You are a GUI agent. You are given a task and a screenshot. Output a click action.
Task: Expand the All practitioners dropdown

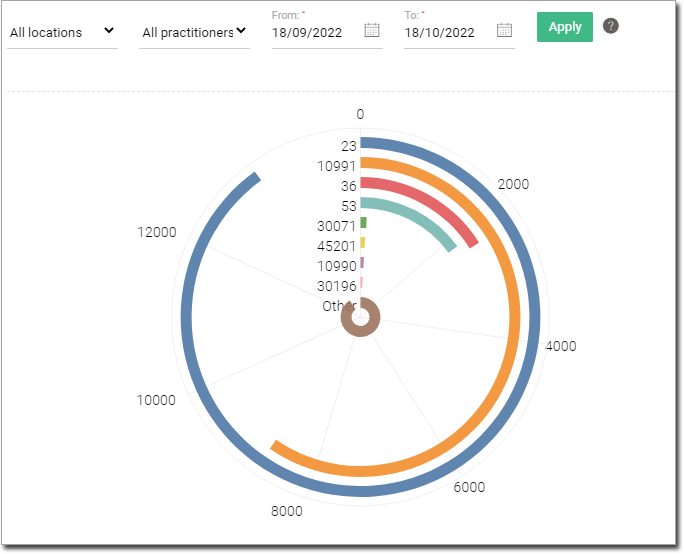[x=194, y=32]
